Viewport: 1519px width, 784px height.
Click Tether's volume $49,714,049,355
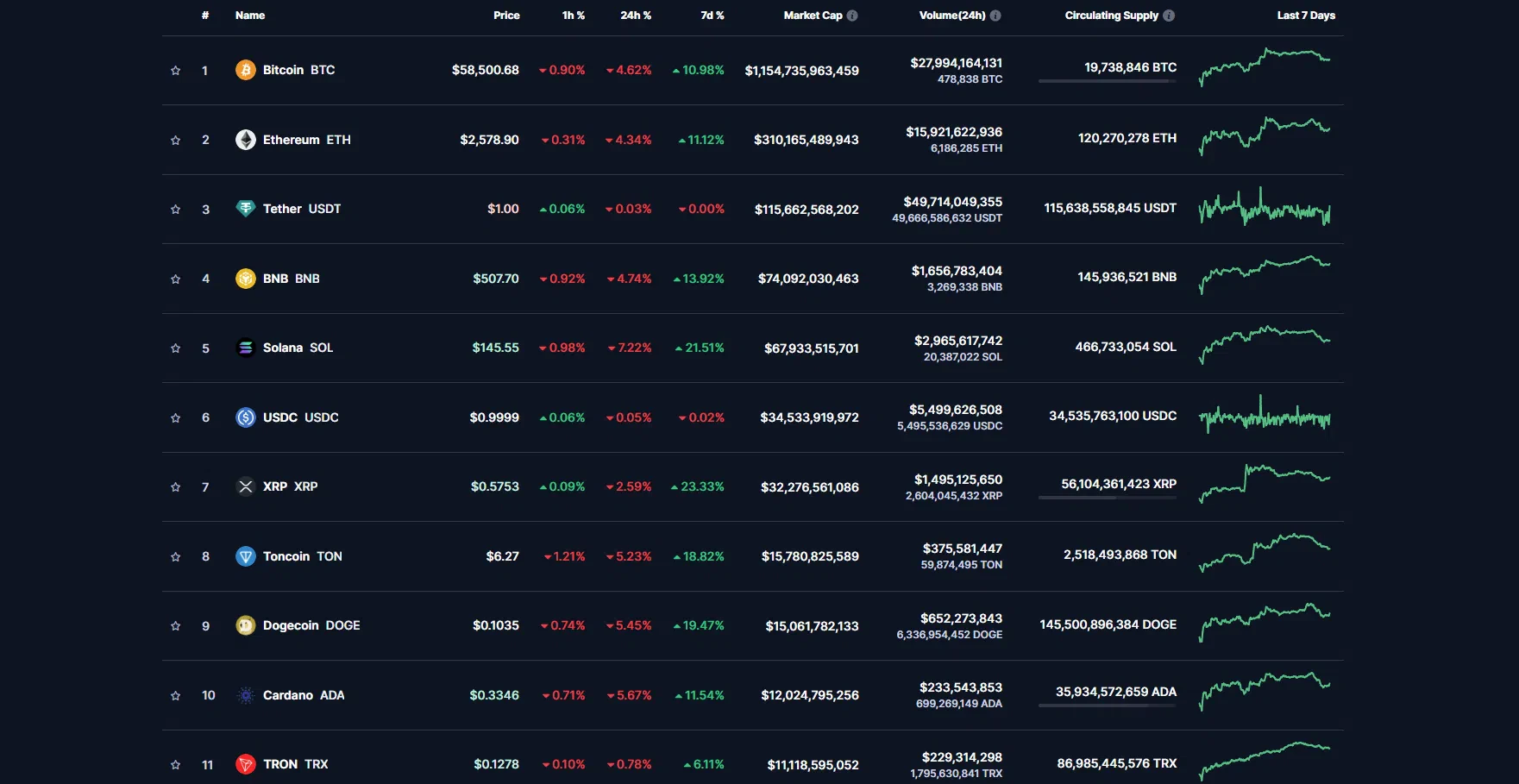tap(953, 202)
